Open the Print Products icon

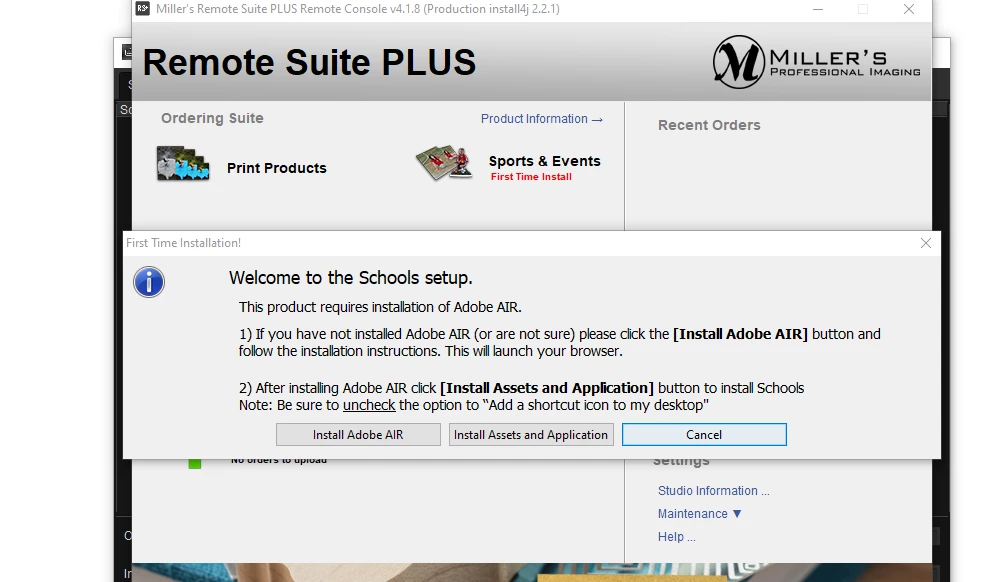click(x=183, y=164)
